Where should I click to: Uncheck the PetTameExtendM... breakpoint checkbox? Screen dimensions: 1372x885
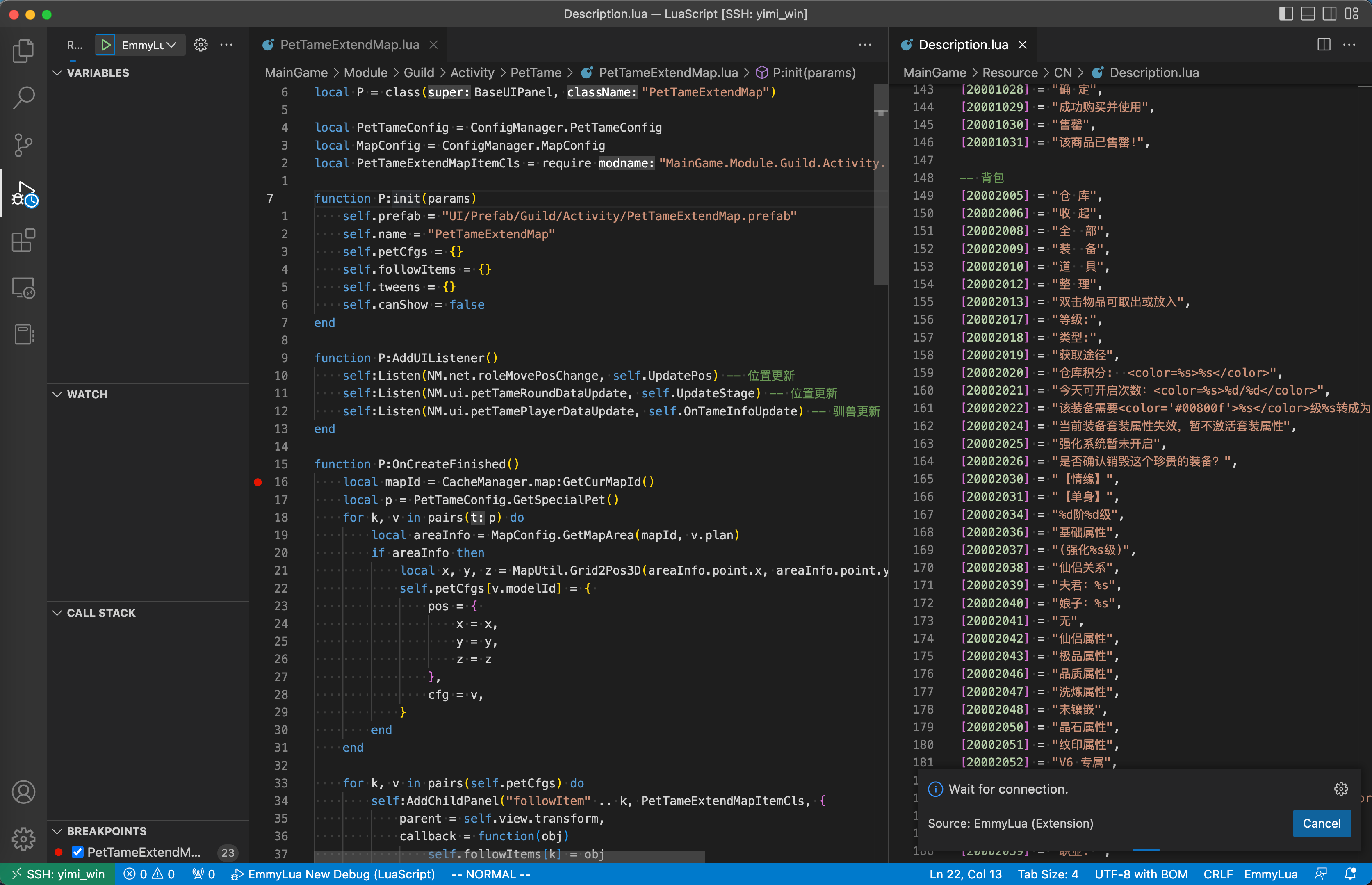coord(77,852)
